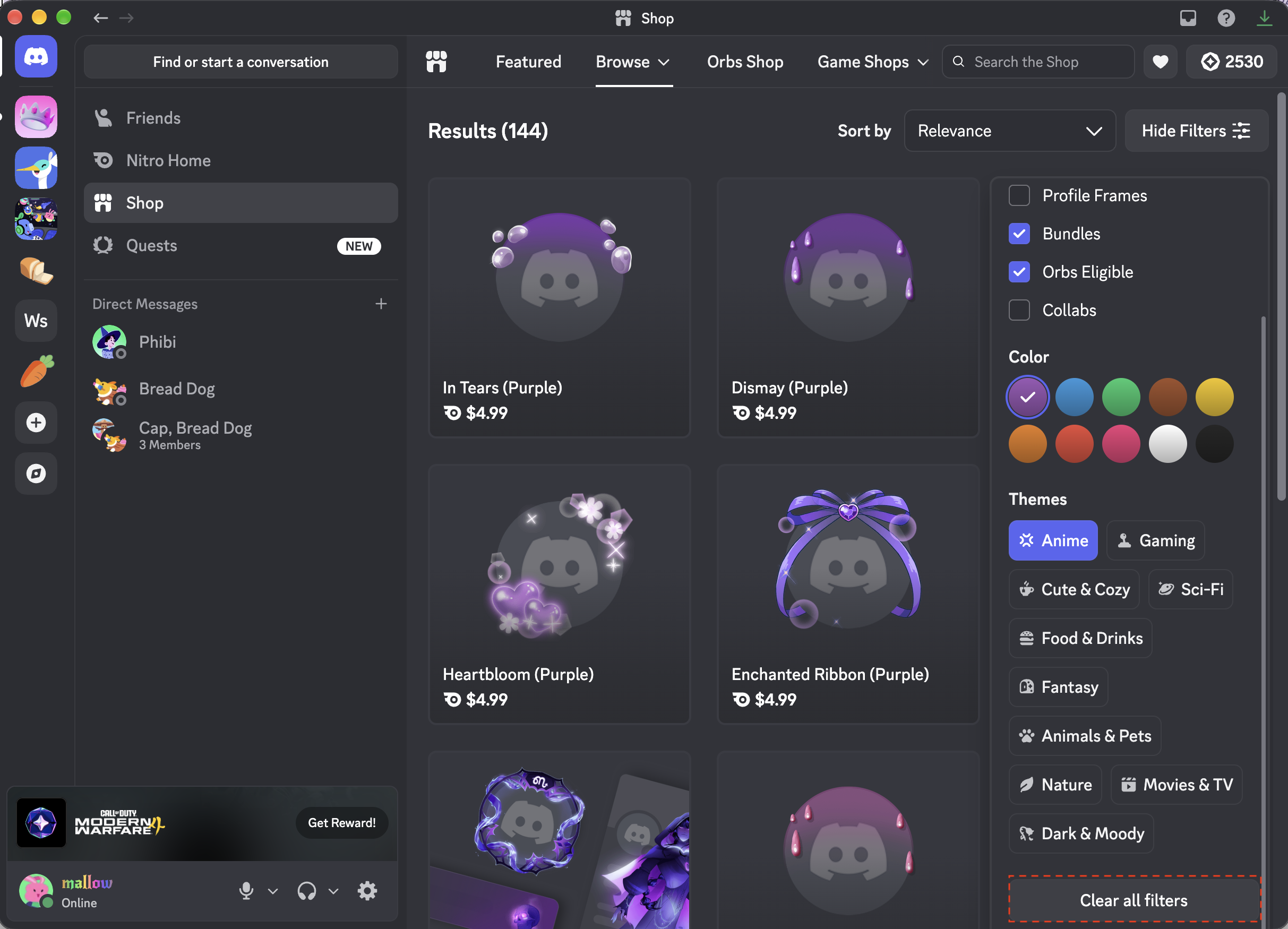Image resolution: width=1288 pixels, height=929 pixels.
Task: Expand the Game Shops menu
Action: (x=872, y=62)
